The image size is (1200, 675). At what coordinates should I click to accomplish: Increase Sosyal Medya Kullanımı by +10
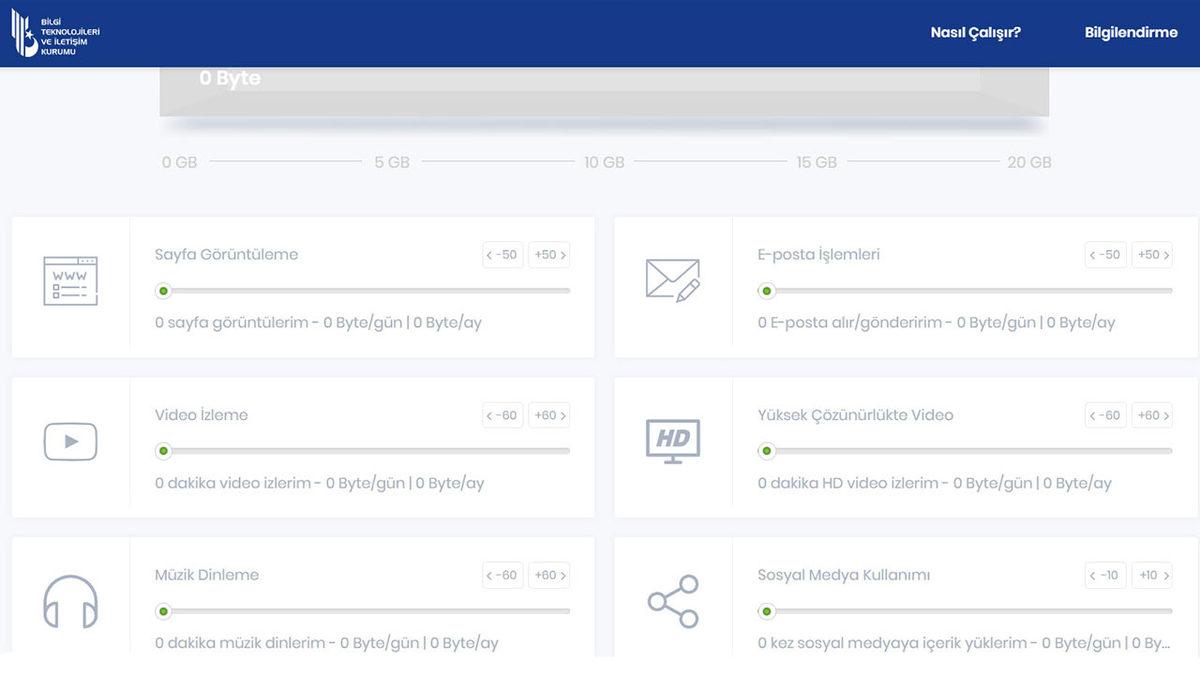[1152, 575]
